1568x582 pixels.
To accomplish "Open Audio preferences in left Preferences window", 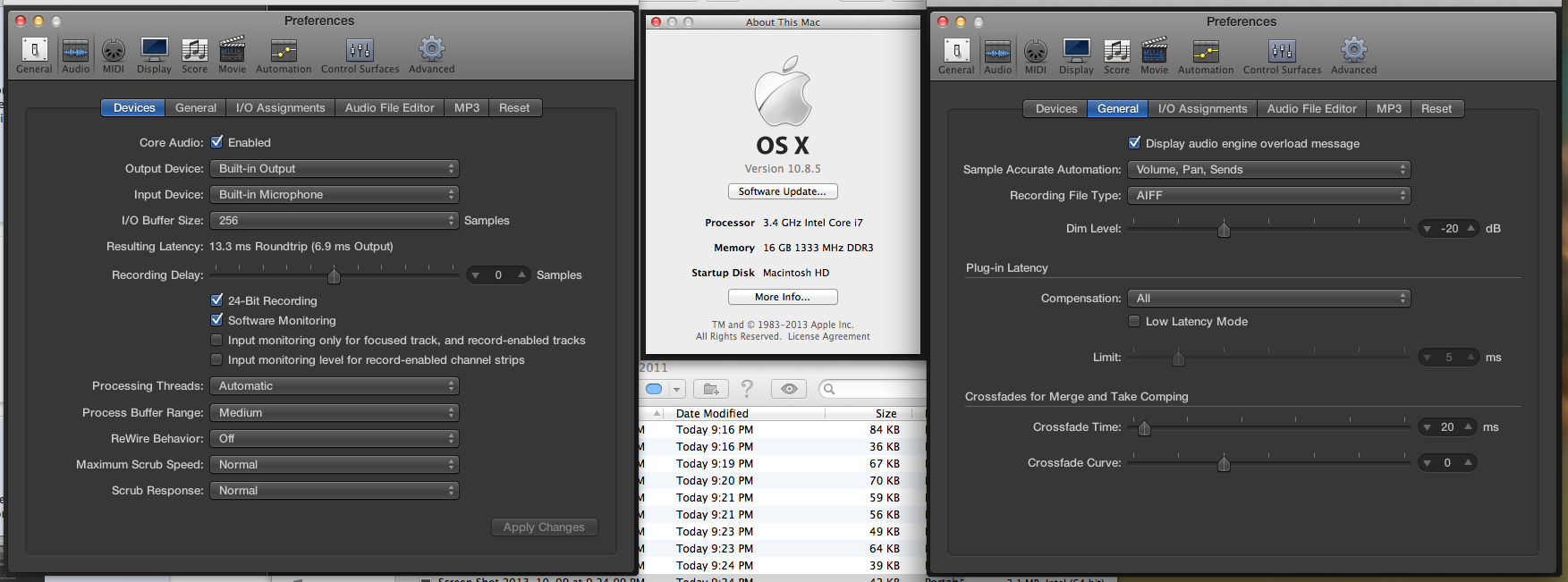I will (x=75, y=55).
